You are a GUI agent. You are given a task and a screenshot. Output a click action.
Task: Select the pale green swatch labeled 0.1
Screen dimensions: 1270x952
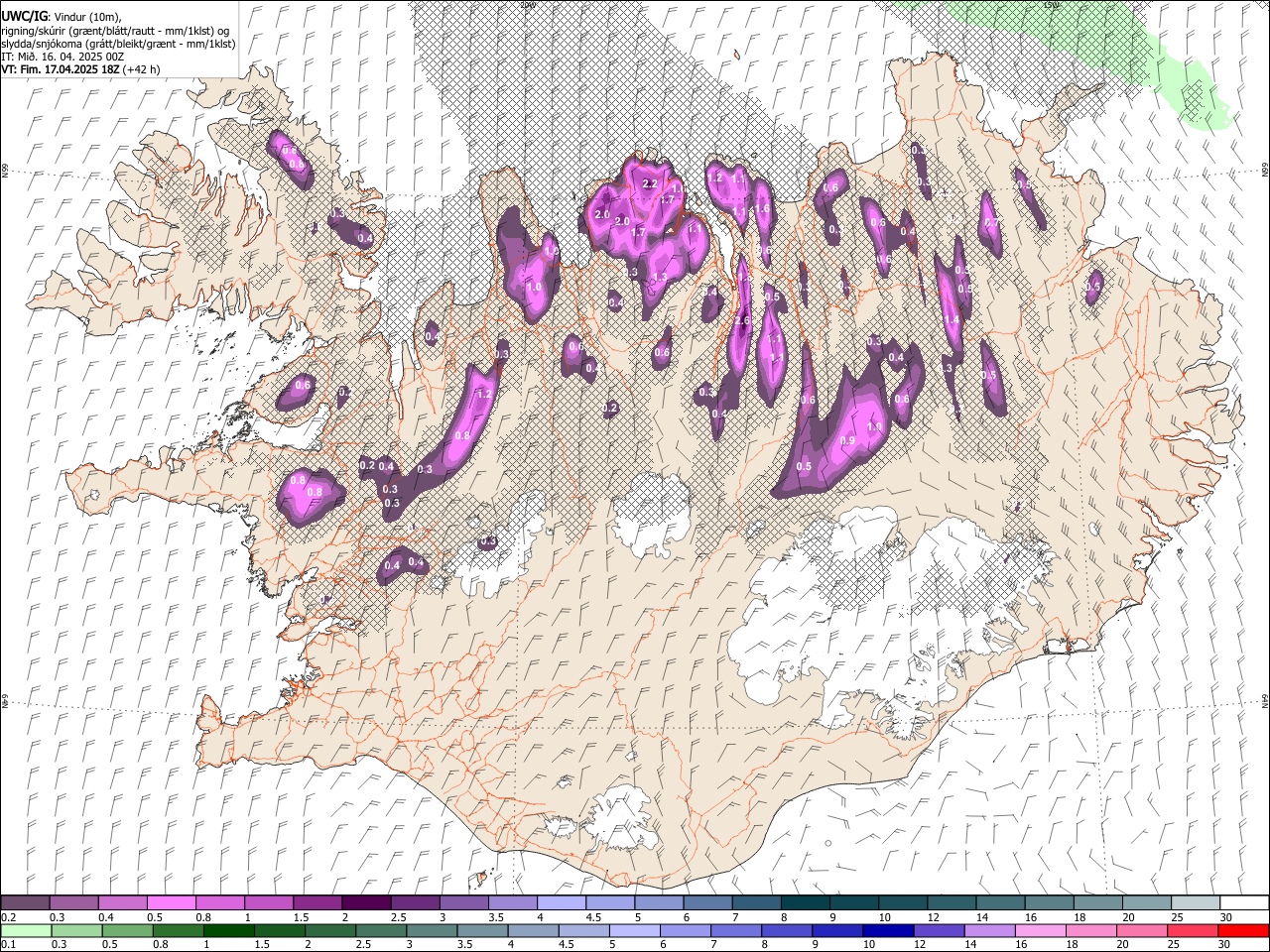26,930
